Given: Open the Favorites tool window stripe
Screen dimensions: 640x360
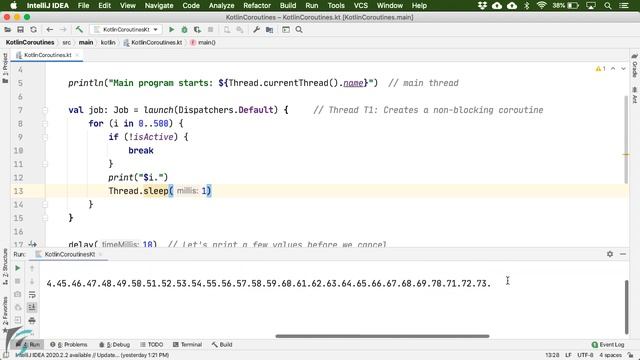Looking at the screenshot, I should 5,314.
